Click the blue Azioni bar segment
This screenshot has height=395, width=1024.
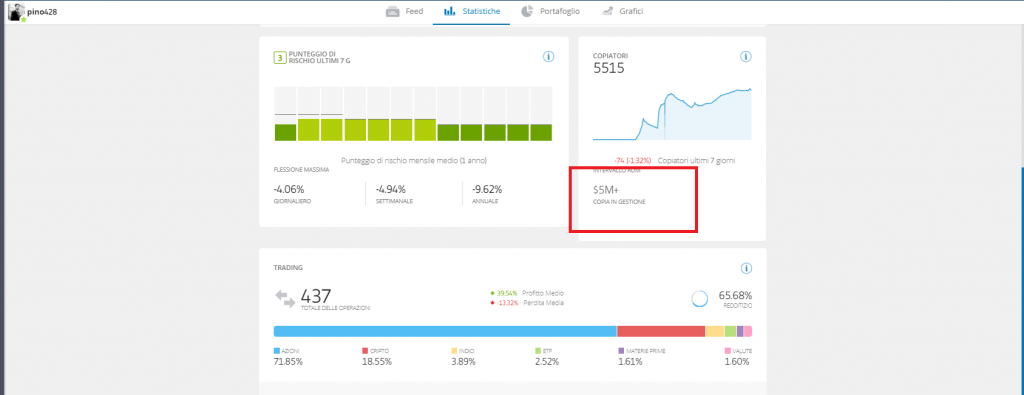coord(445,332)
